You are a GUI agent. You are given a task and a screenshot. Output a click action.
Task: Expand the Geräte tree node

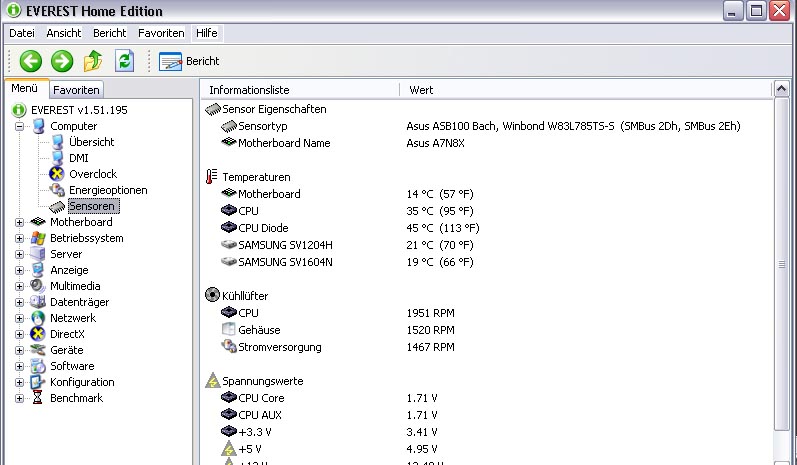coord(19,350)
